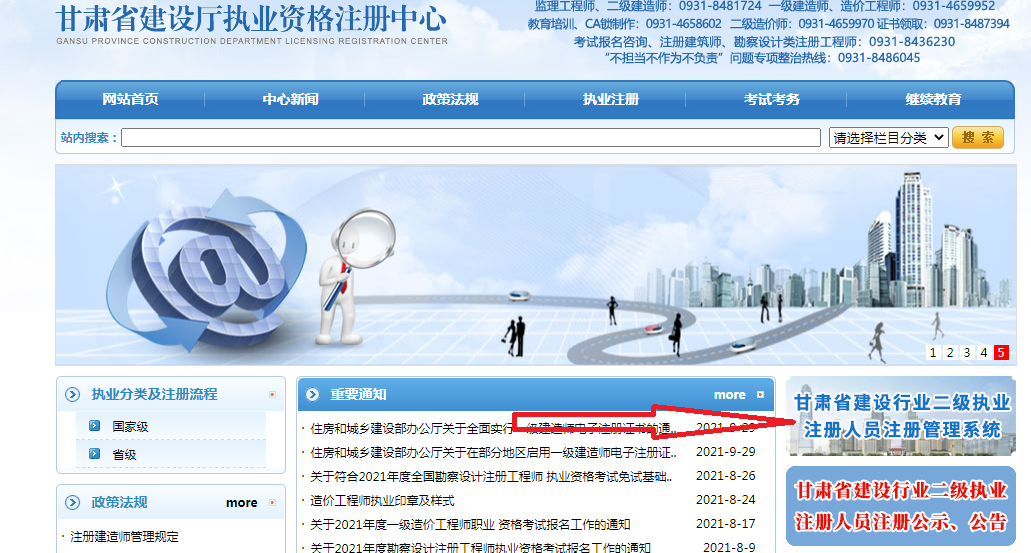
Task: Open the 执业注册 navigation menu
Action: click(x=610, y=99)
